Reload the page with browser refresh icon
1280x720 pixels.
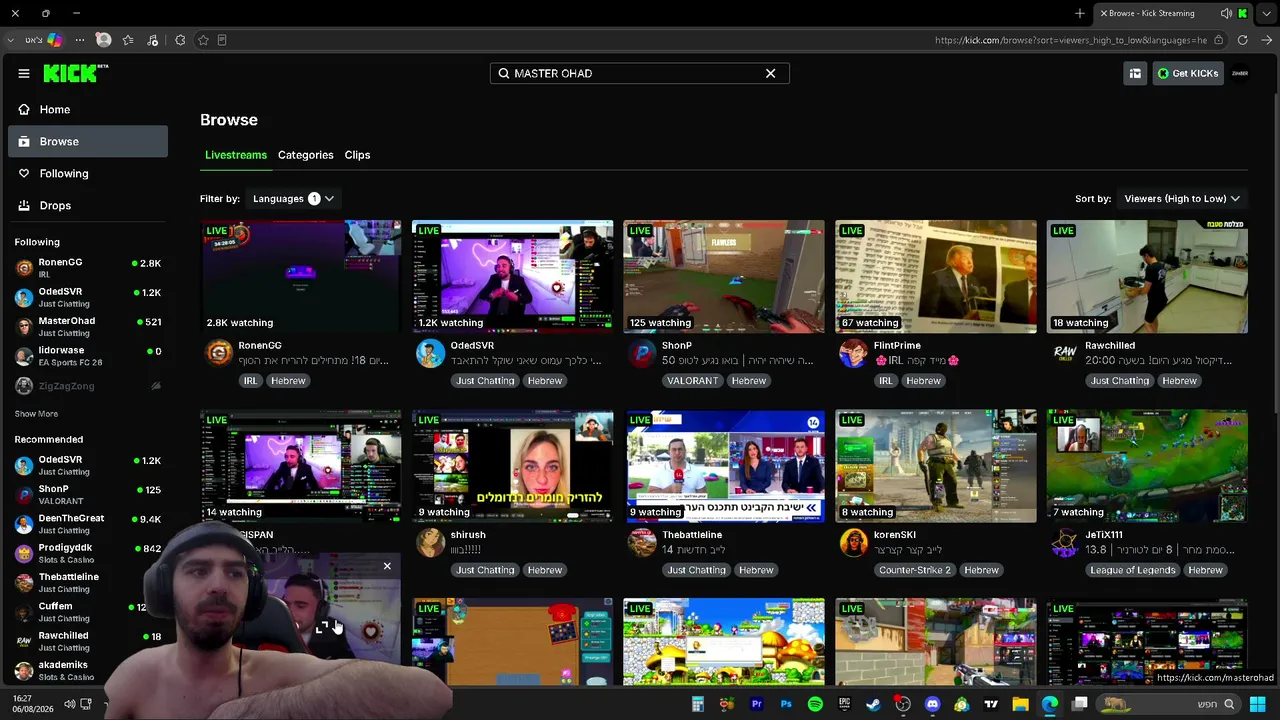(1243, 40)
